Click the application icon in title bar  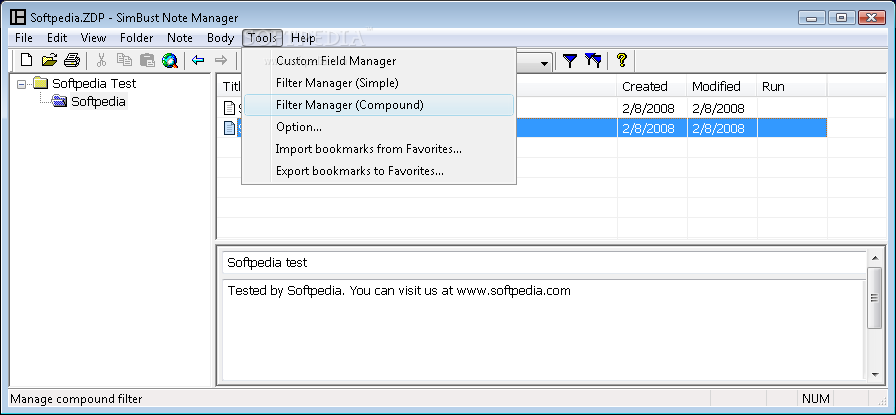18,18
